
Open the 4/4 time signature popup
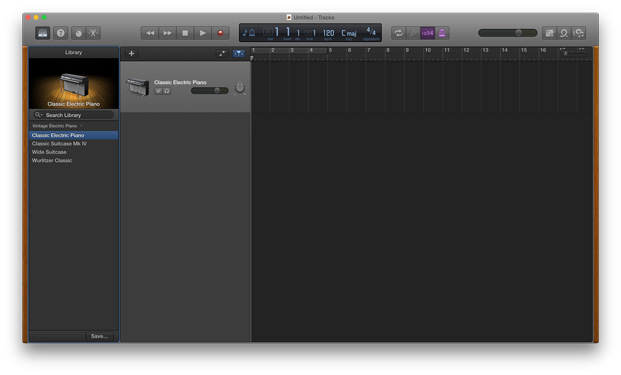coord(371,32)
